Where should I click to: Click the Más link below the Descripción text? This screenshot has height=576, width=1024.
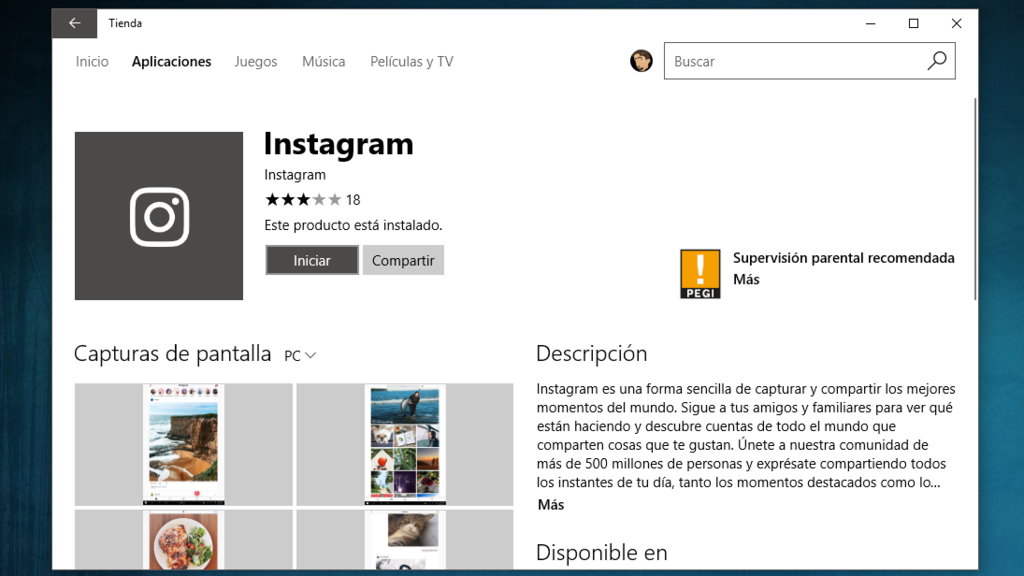point(551,505)
